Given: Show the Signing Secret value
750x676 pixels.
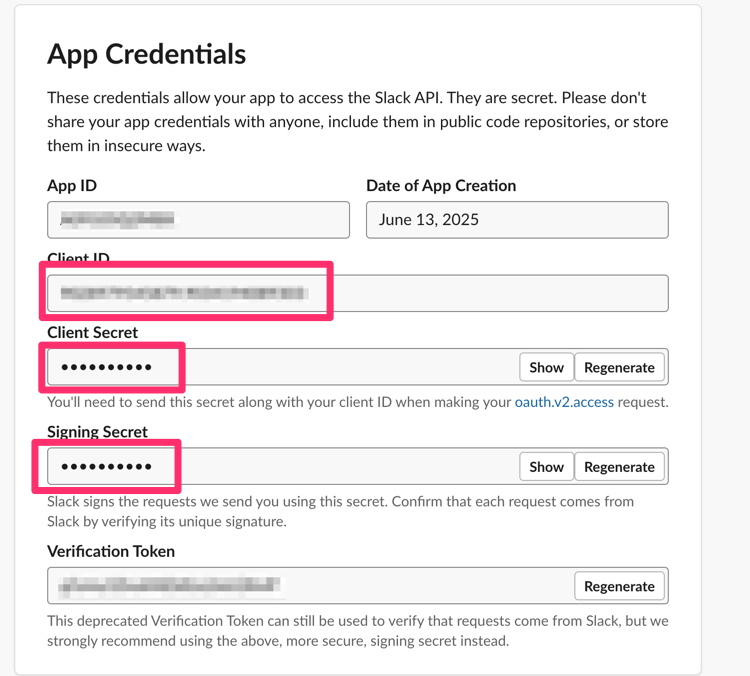Looking at the screenshot, I should [x=546, y=467].
